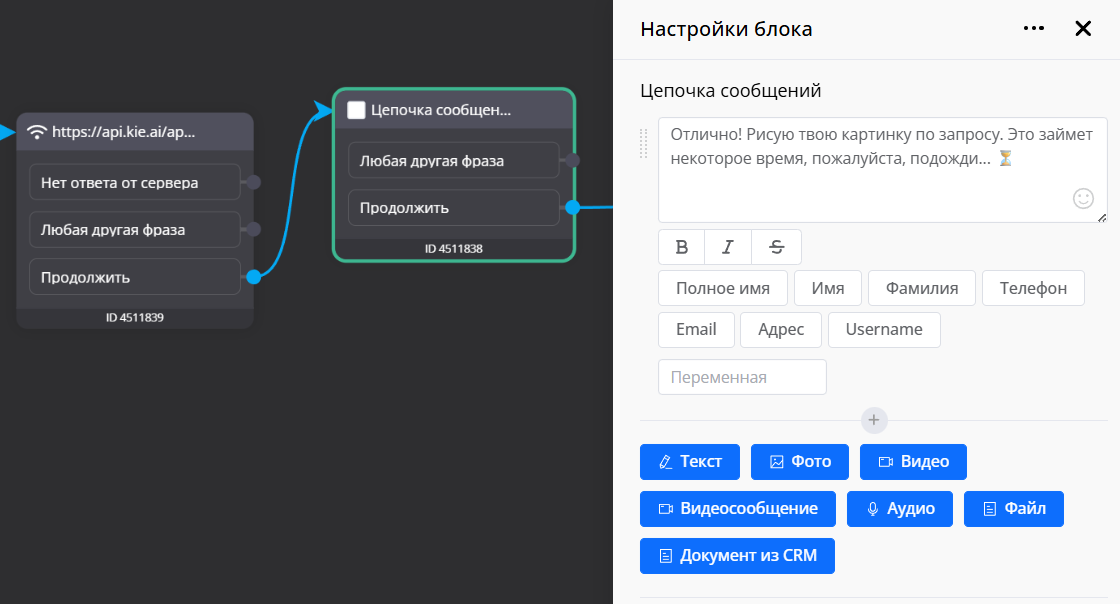Open the emoji picker in message field
The height and width of the screenshot is (604, 1120).
coord(1083,198)
